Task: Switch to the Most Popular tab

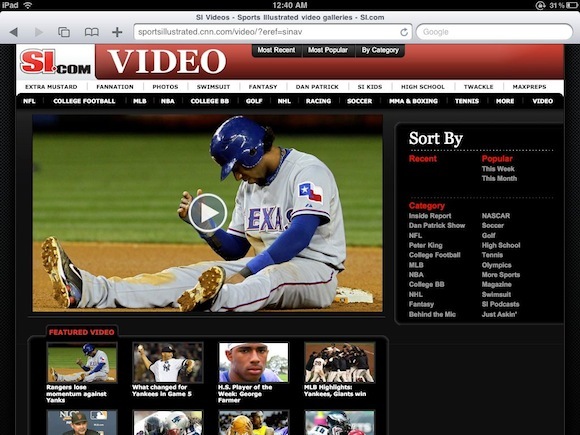Action: 328,50
